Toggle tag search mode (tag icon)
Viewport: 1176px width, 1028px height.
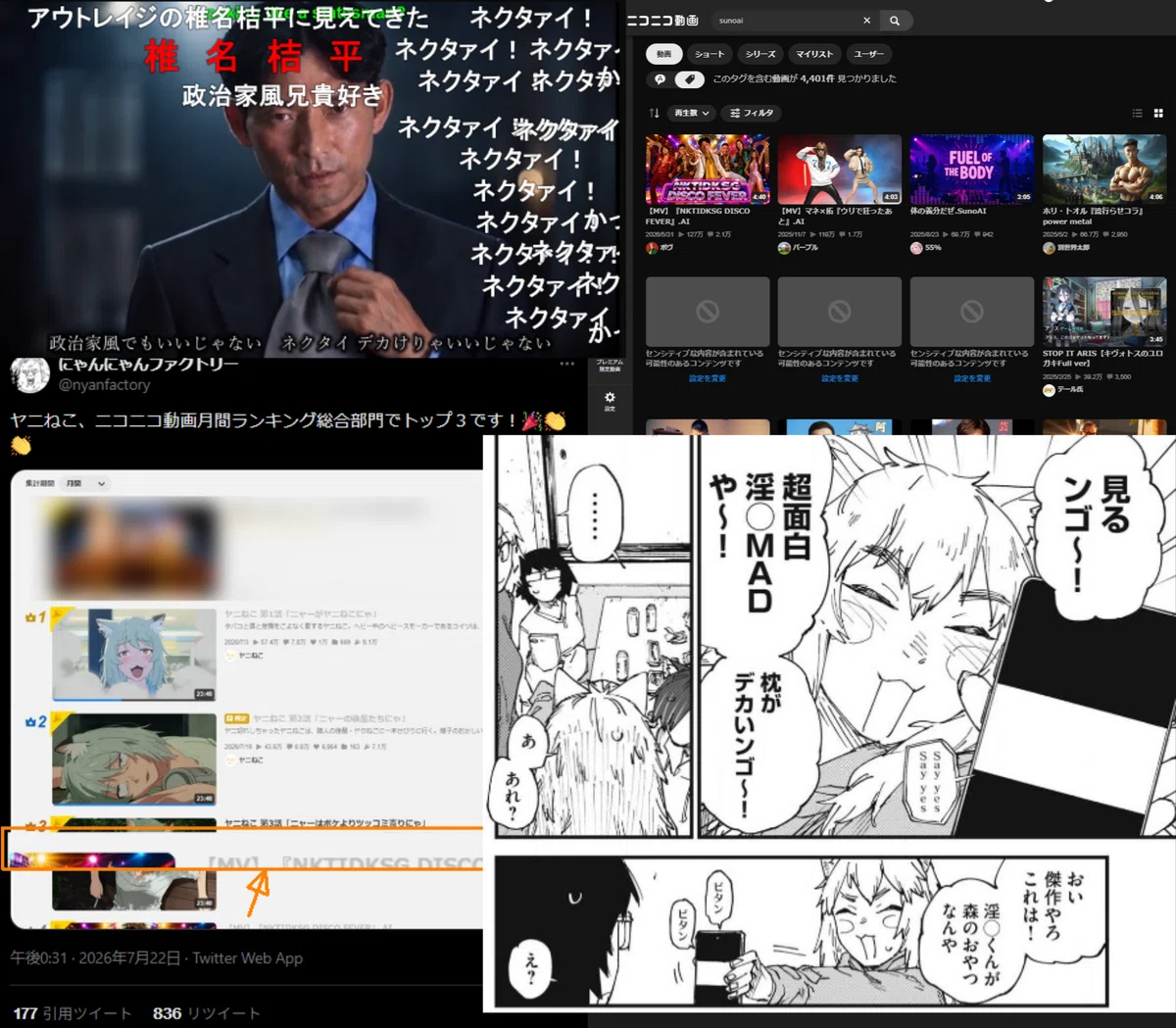[689, 78]
